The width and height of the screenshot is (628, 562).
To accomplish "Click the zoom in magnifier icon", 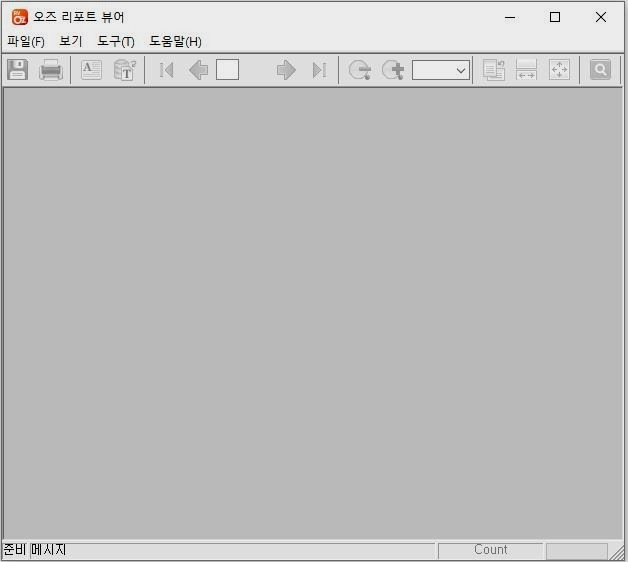I will (x=392, y=70).
